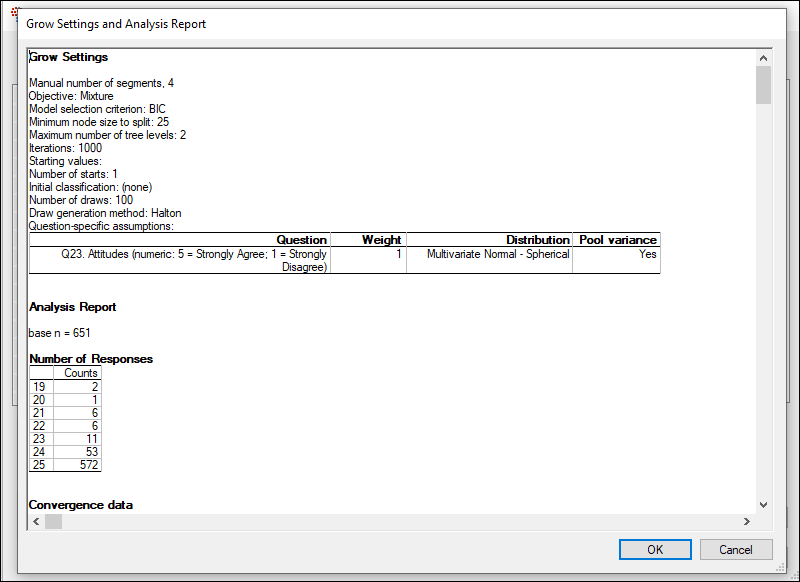
Task: Click the Convergence data heading
Action: (81, 505)
